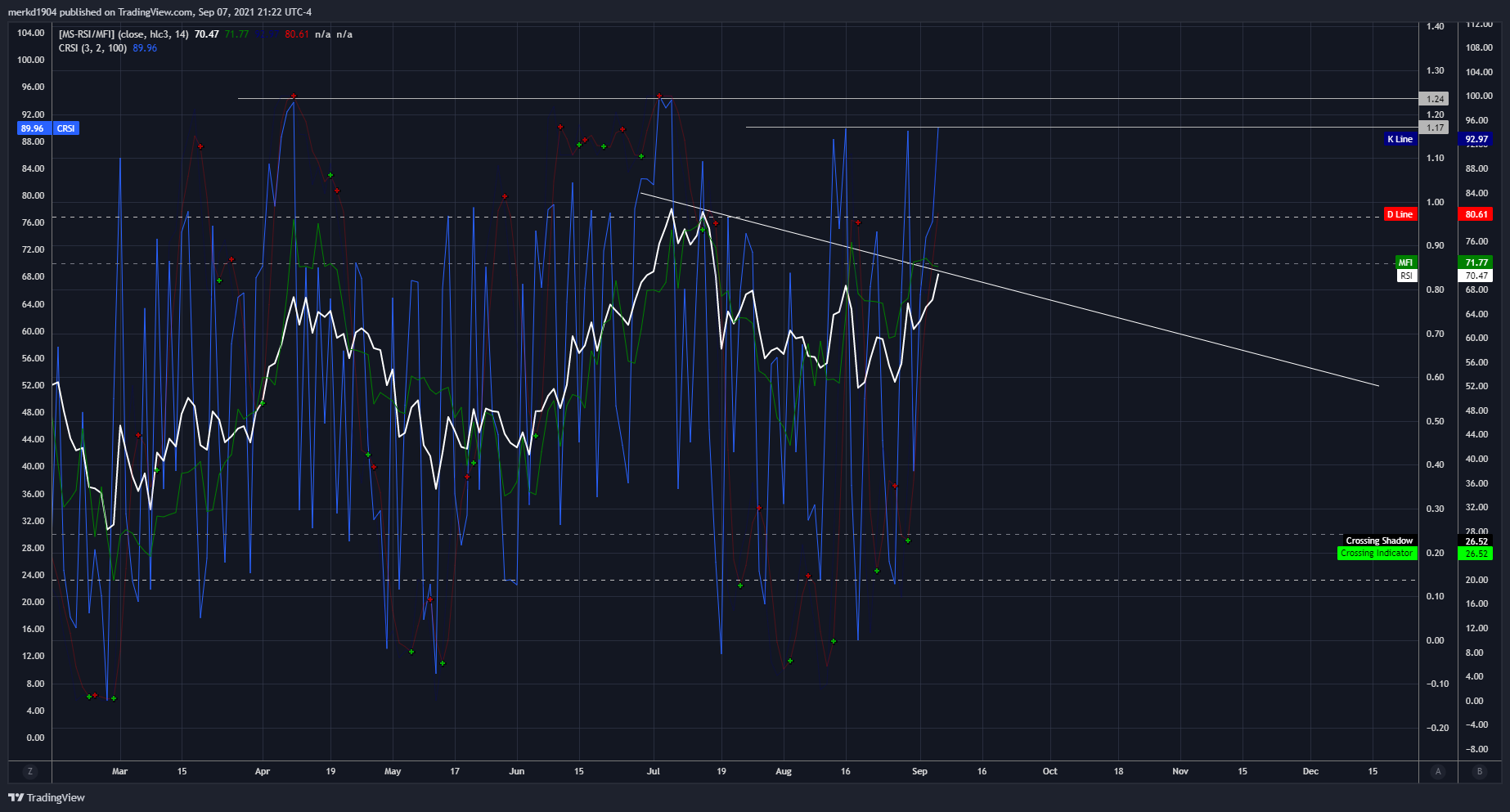
Task: Click the Sep label on the time axis
Action: point(919,771)
